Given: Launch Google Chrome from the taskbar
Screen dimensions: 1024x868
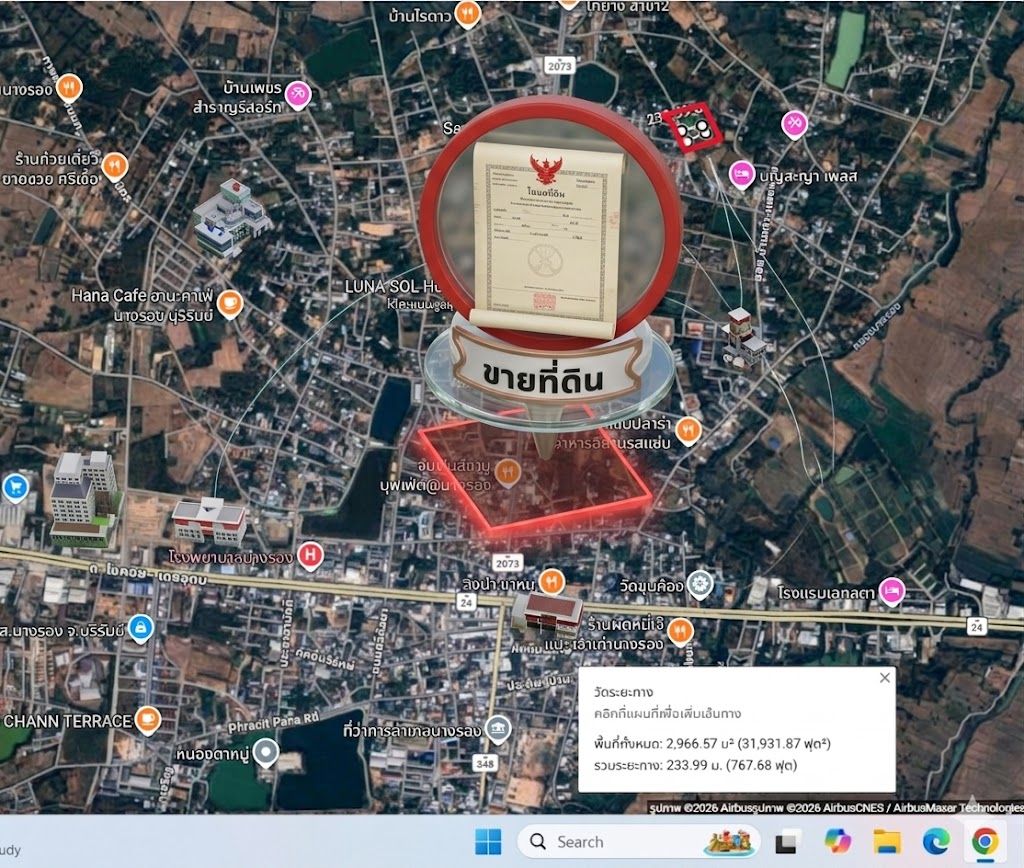Looking at the screenshot, I should tap(985, 841).
